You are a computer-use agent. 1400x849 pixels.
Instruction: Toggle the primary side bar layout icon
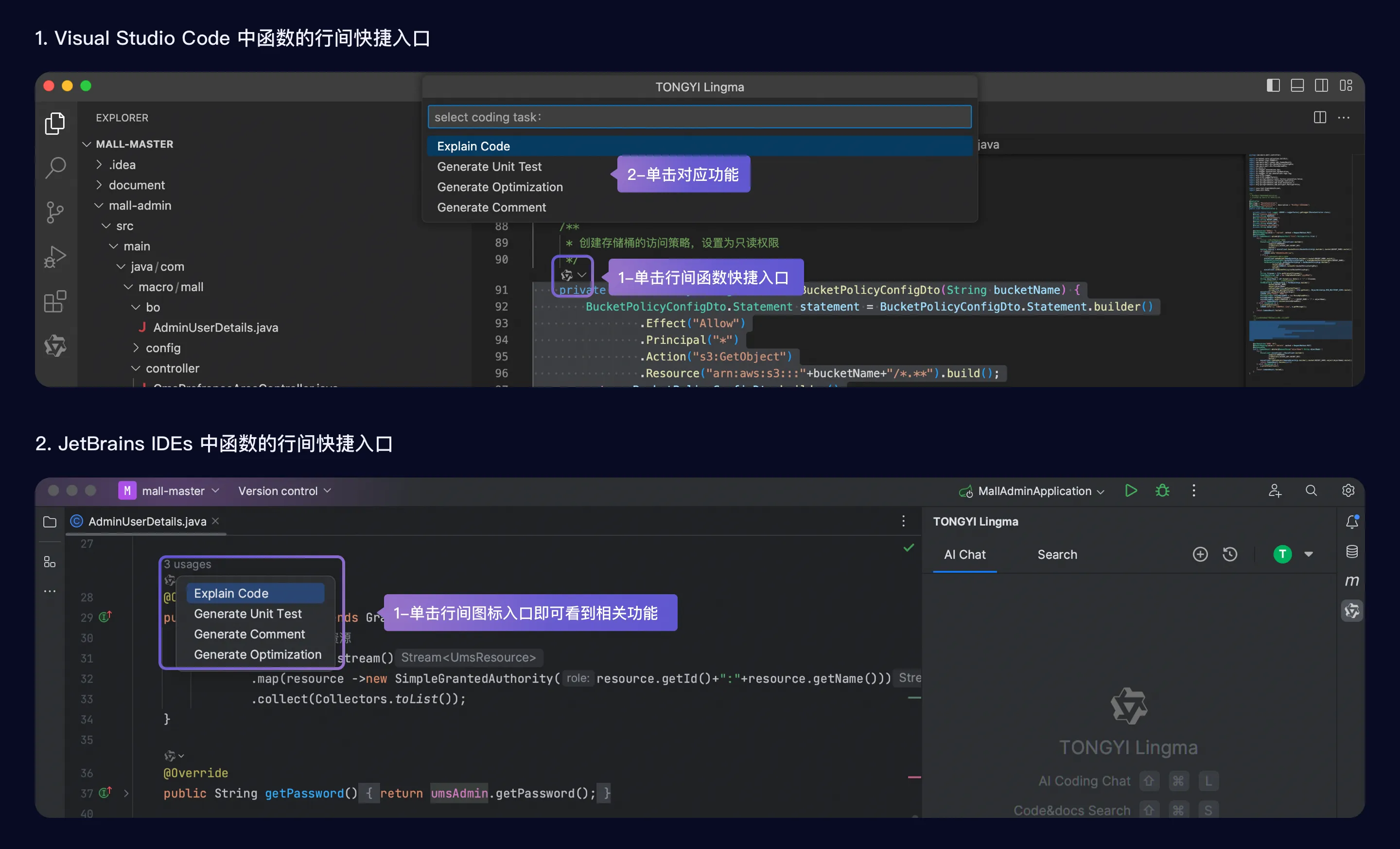point(1273,85)
